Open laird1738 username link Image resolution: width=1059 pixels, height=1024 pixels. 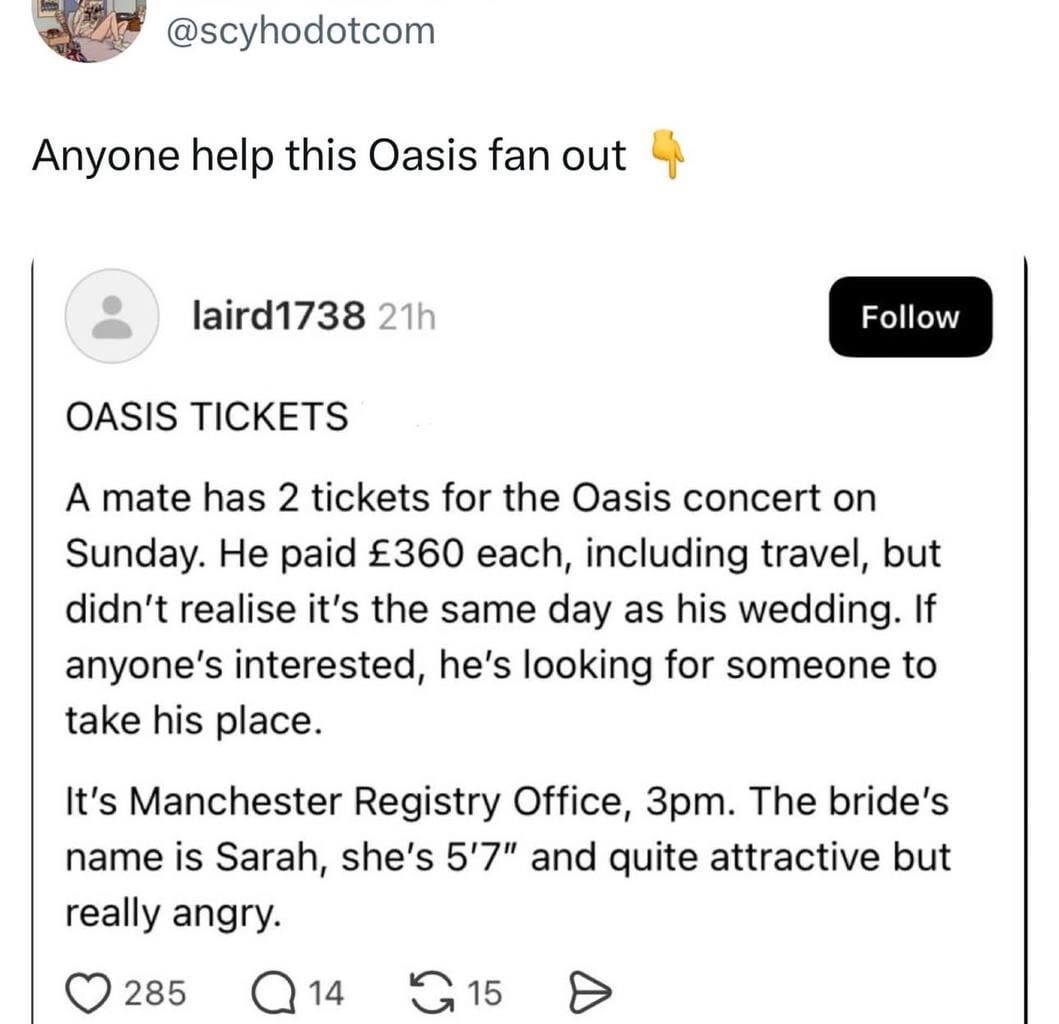[279, 315]
